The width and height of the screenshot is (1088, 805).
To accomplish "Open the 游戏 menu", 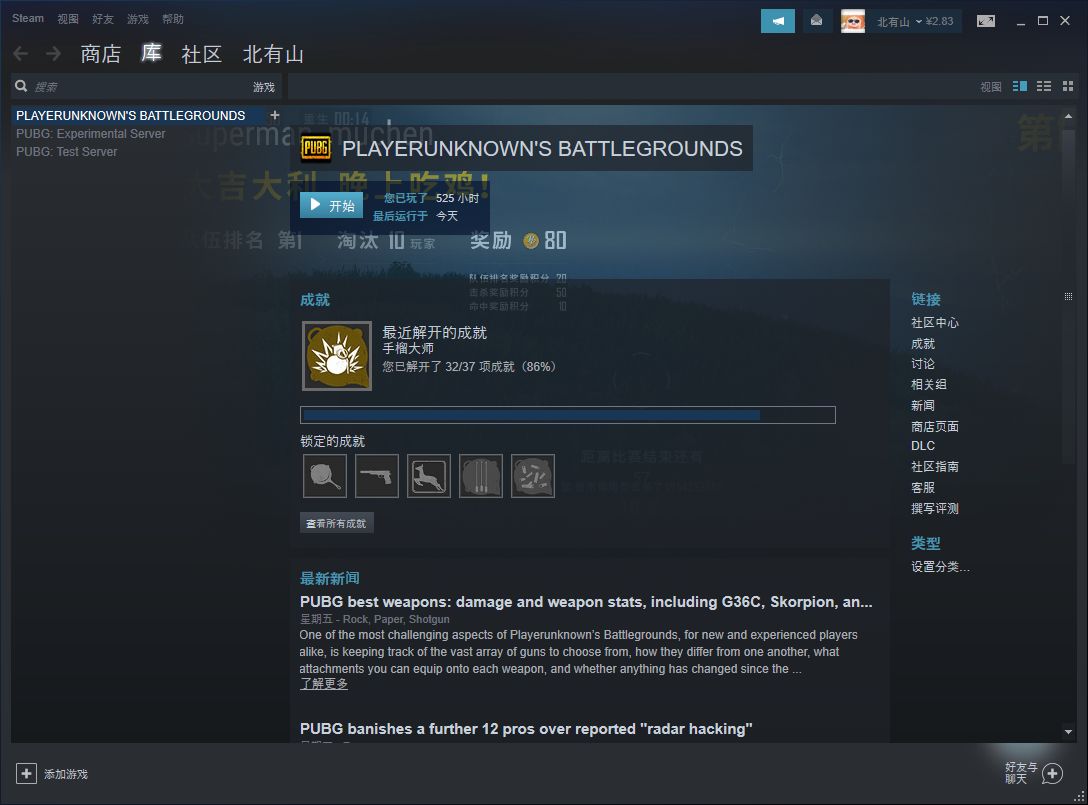I will tap(137, 19).
